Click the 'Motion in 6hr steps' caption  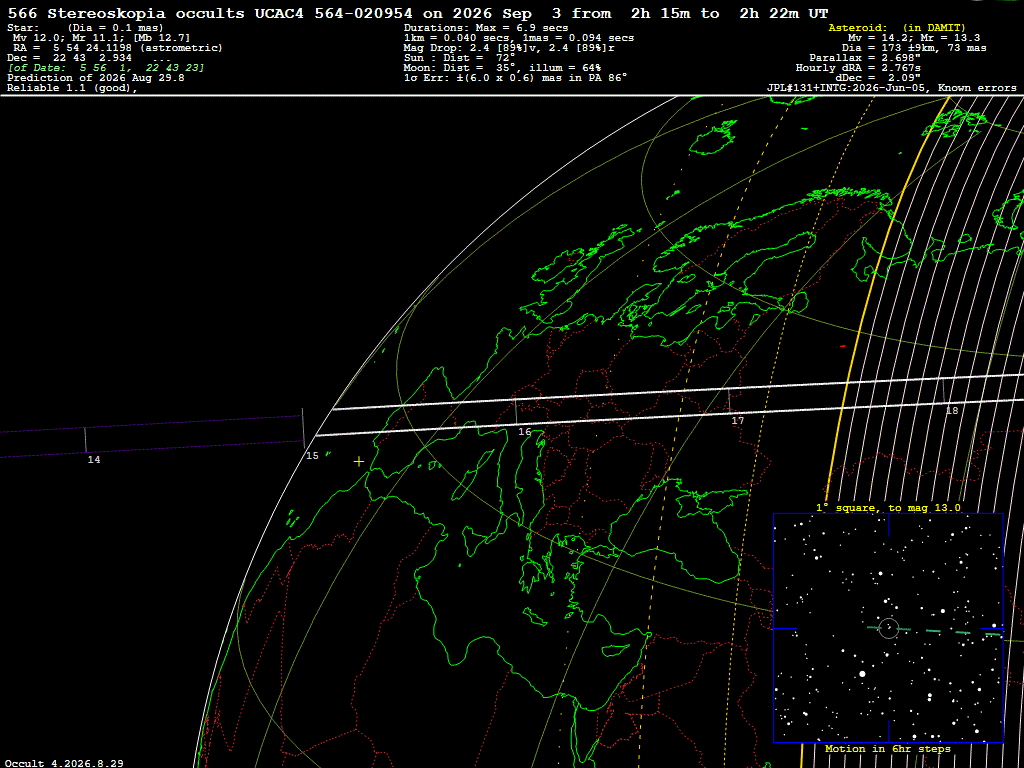(888, 748)
